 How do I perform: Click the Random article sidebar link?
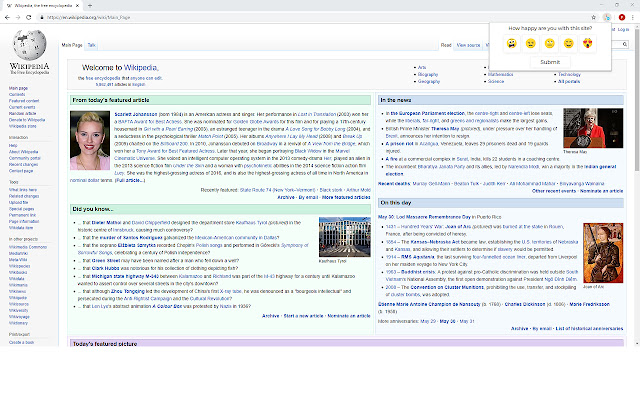pyautogui.click(x=22, y=111)
